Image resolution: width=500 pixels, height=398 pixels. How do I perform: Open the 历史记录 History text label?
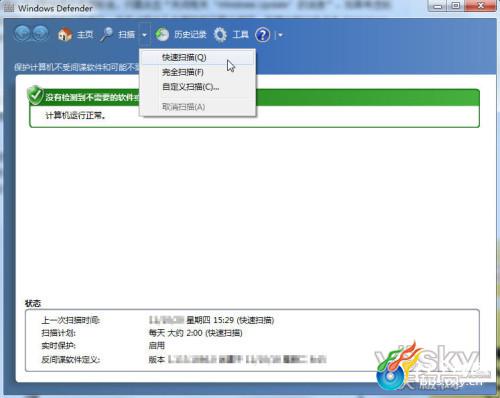(x=190, y=35)
